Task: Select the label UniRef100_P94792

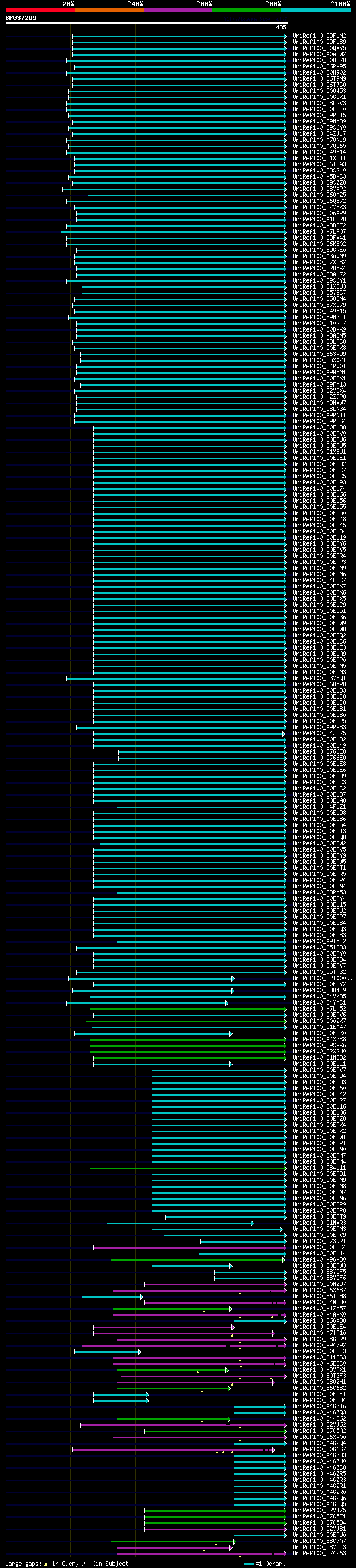Action: 319,1344
